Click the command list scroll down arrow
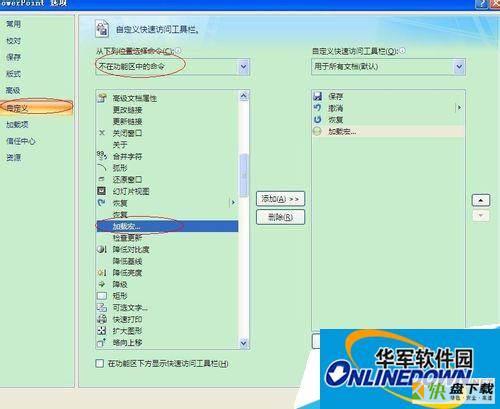 click(x=244, y=343)
